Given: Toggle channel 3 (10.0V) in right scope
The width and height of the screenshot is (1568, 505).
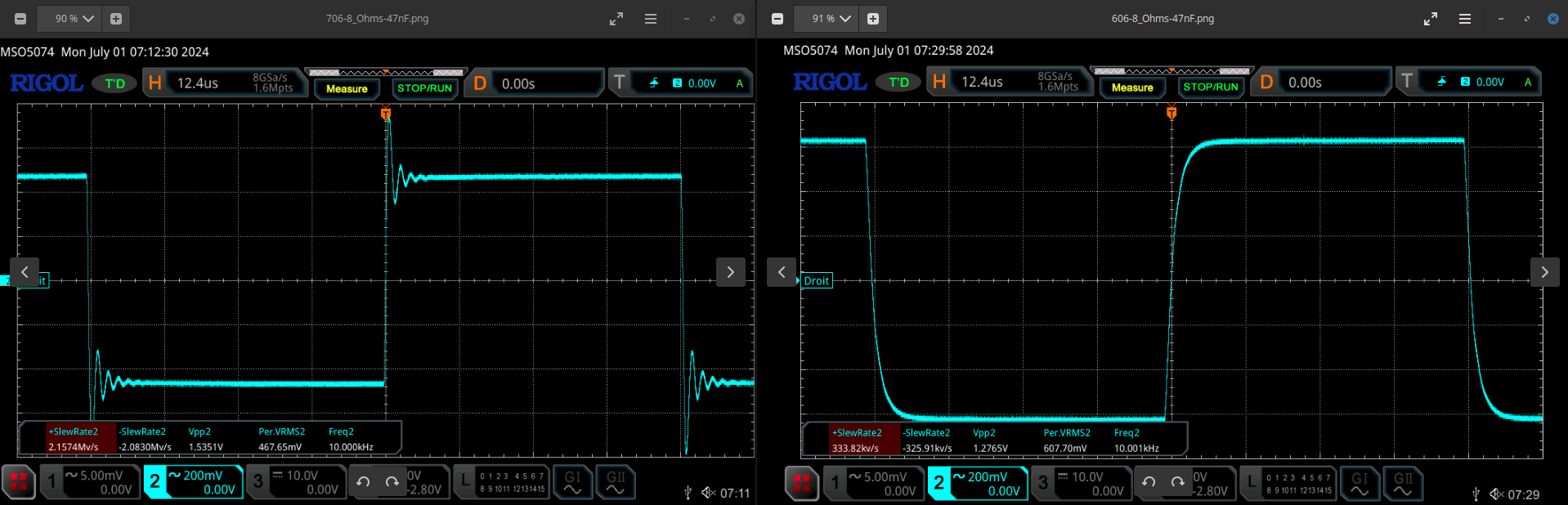Looking at the screenshot, I should pyautogui.click(x=1082, y=483).
